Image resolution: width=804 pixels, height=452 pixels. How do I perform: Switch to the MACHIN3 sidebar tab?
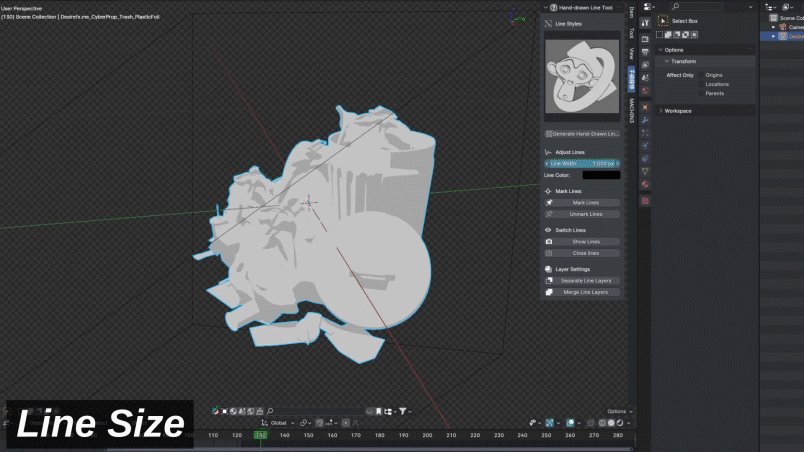pos(632,110)
